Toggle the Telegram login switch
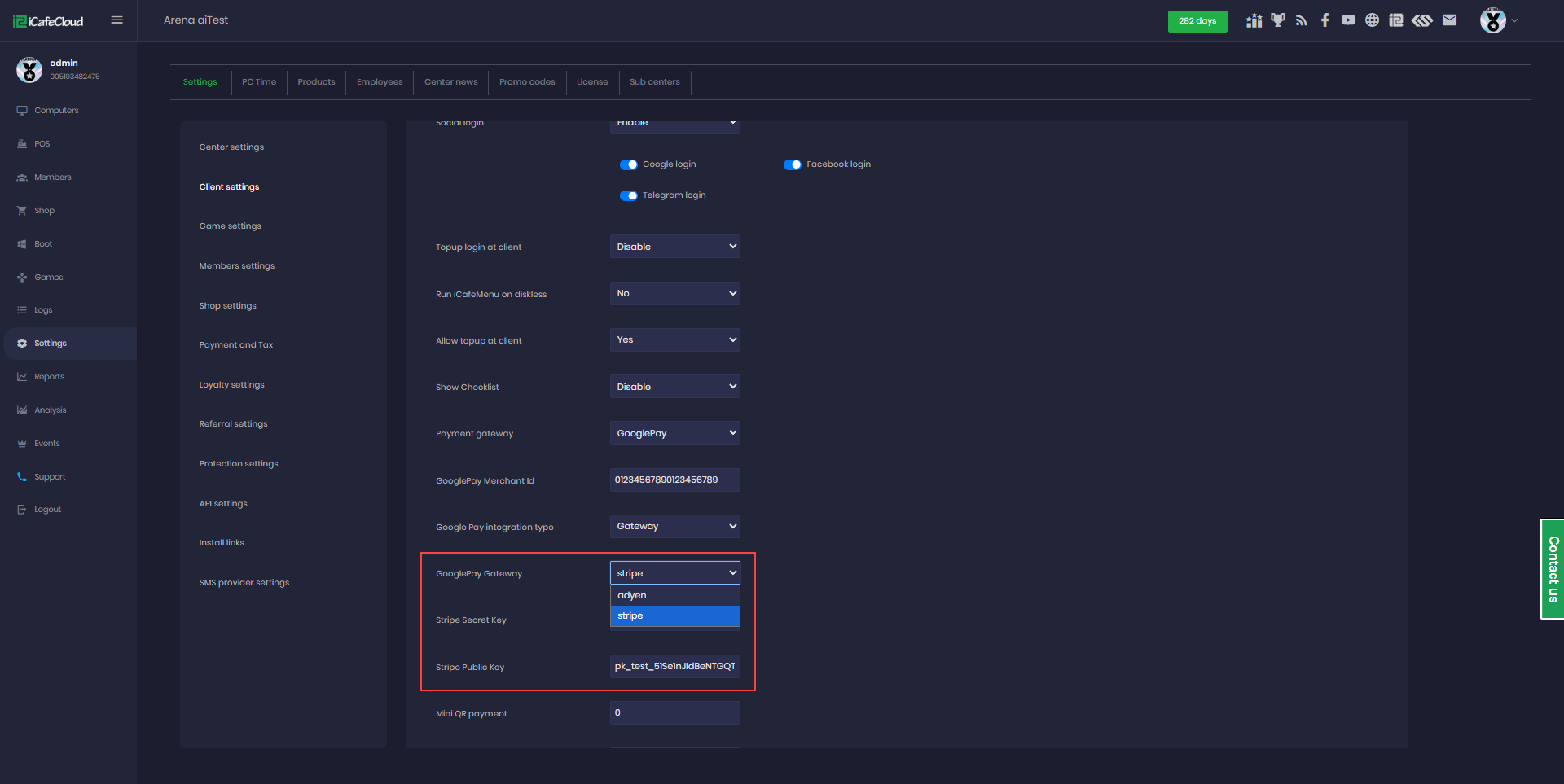The height and width of the screenshot is (784, 1564). (628, 195)
